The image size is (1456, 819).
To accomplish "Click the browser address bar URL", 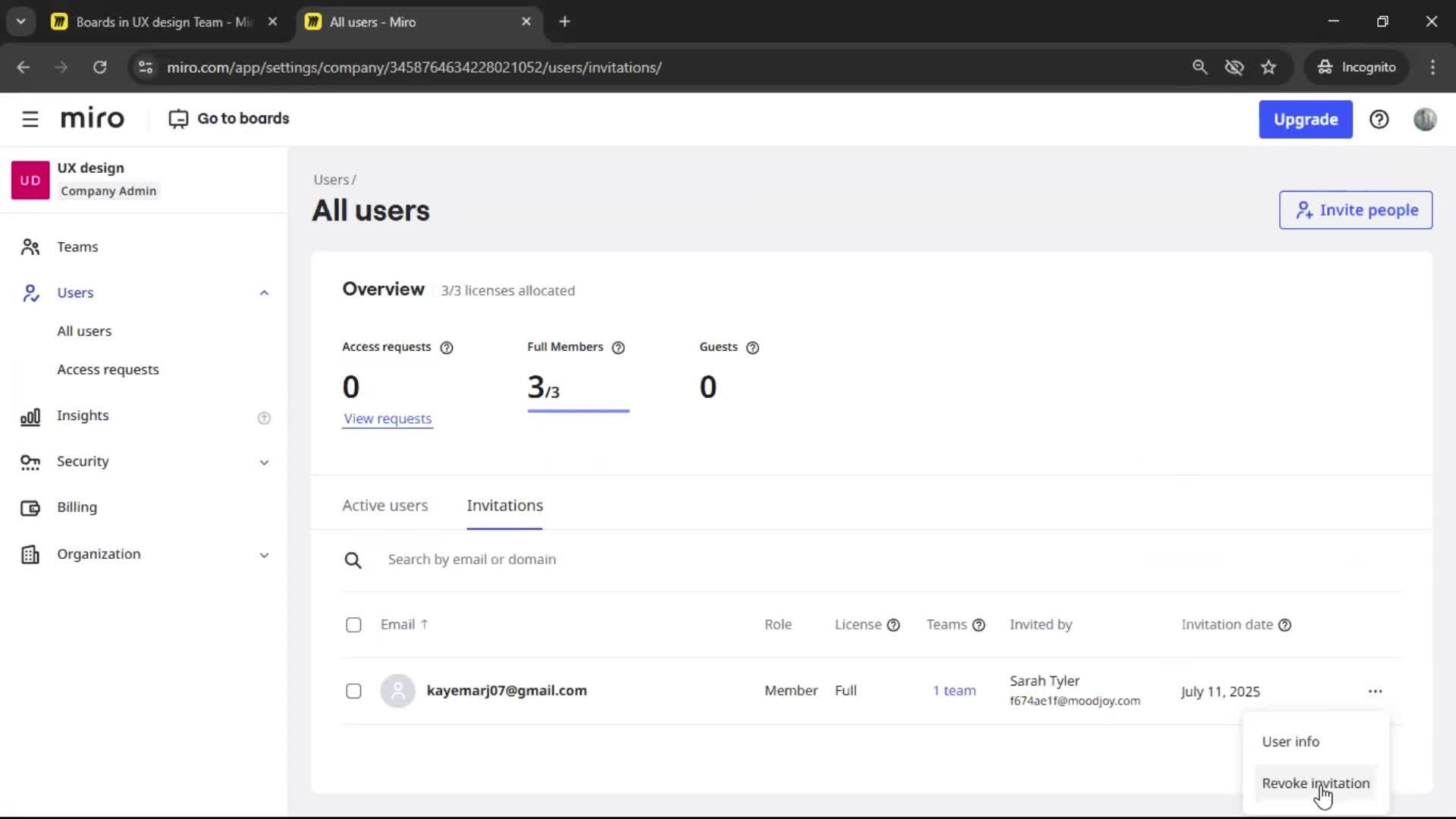I will (414, 67).
